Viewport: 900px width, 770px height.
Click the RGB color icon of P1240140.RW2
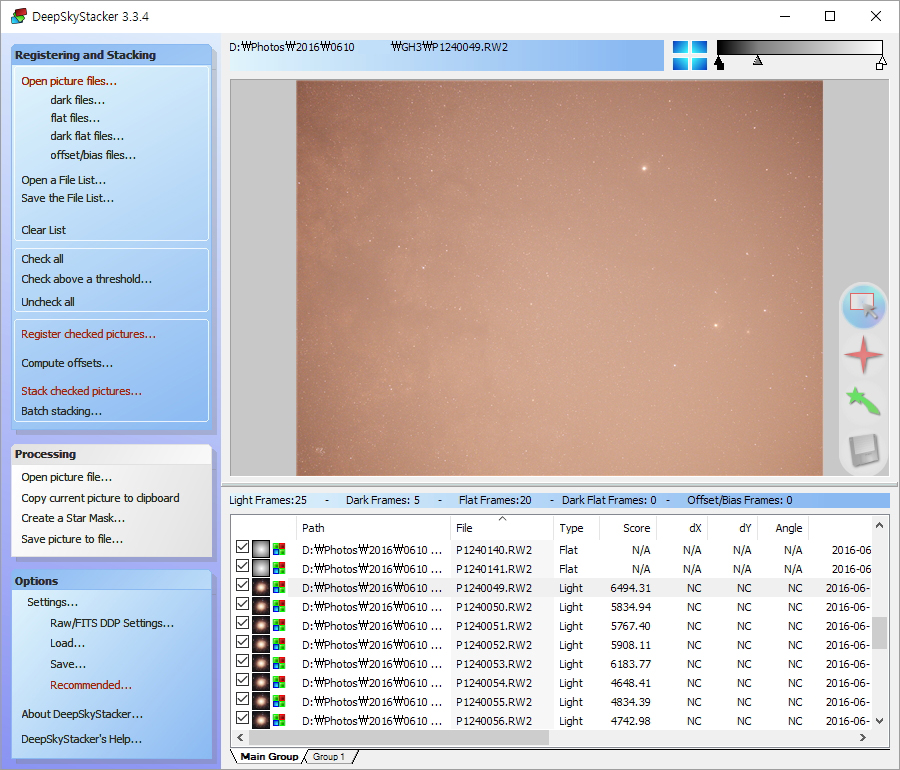click(x=279, y=549)
